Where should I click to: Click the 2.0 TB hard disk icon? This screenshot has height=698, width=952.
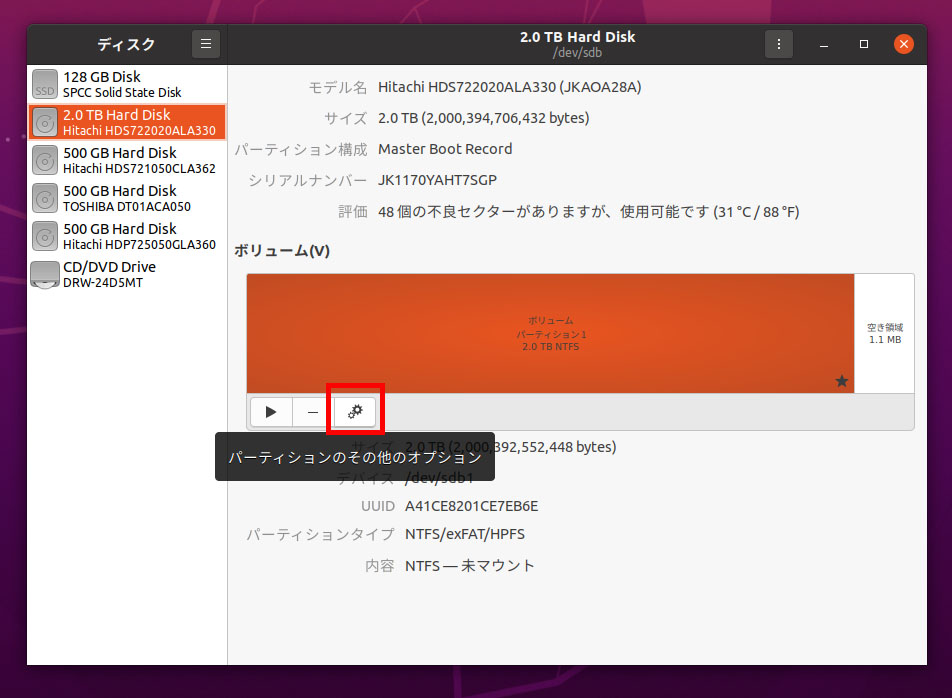tap(45, 122)
